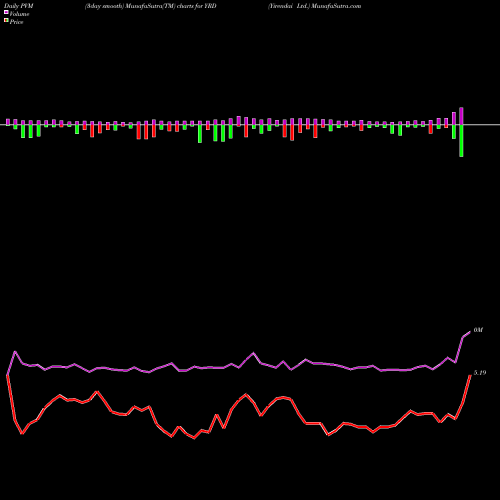Image resolution: width=500 pixels, height=500 pixels.
Task: Click the 'Volume' legend label
Action: pyautogui.click(x=19, y=14)
